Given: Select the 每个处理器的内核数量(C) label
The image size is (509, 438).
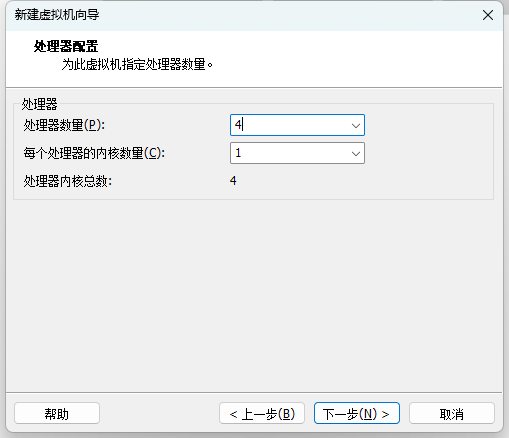Looking at the screenshot, I should 94,153.
